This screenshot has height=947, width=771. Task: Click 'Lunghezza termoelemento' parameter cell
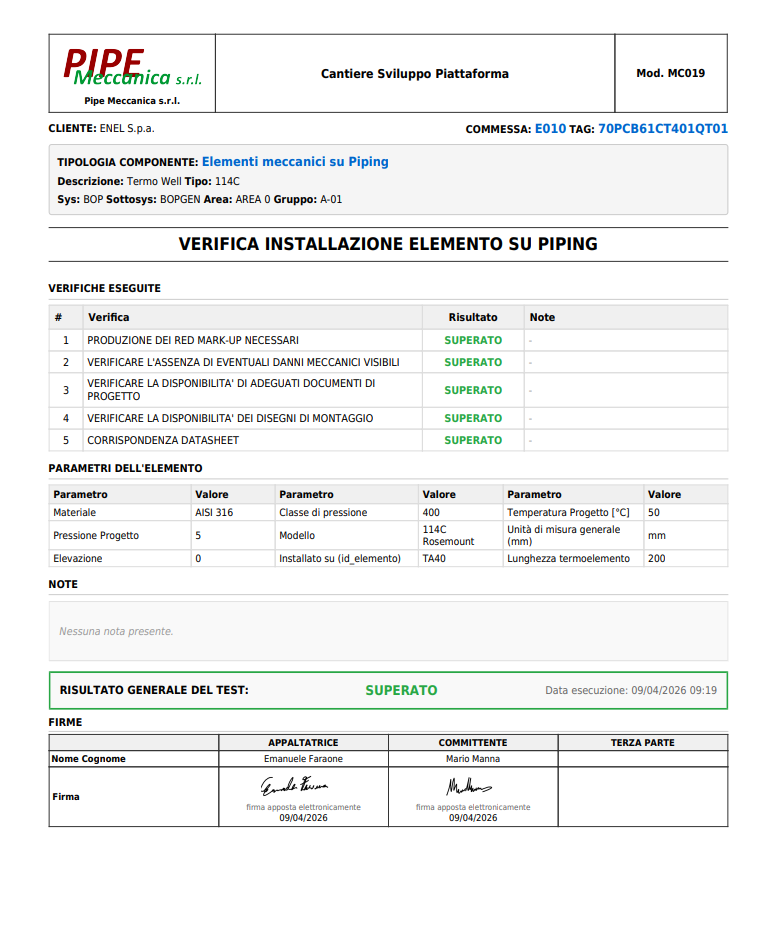coord(573,558)
